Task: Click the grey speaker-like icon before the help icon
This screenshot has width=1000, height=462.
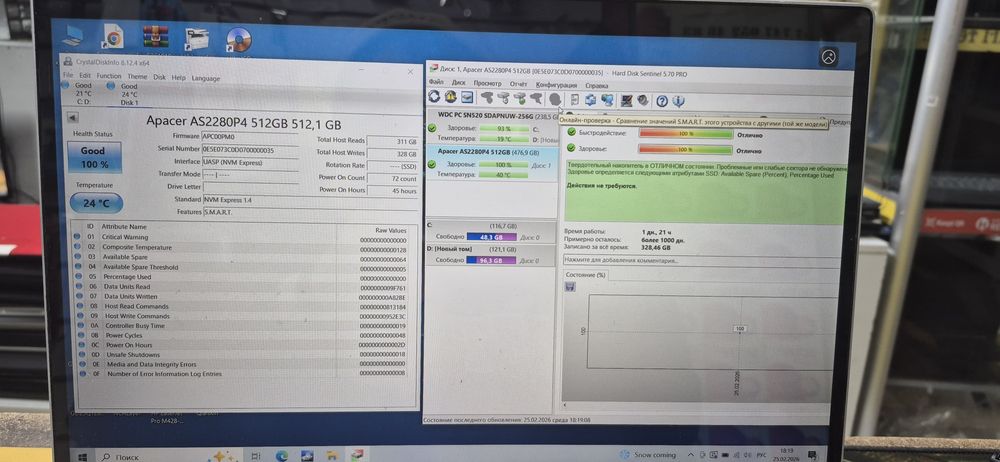Action: click(x=643, y=100)
